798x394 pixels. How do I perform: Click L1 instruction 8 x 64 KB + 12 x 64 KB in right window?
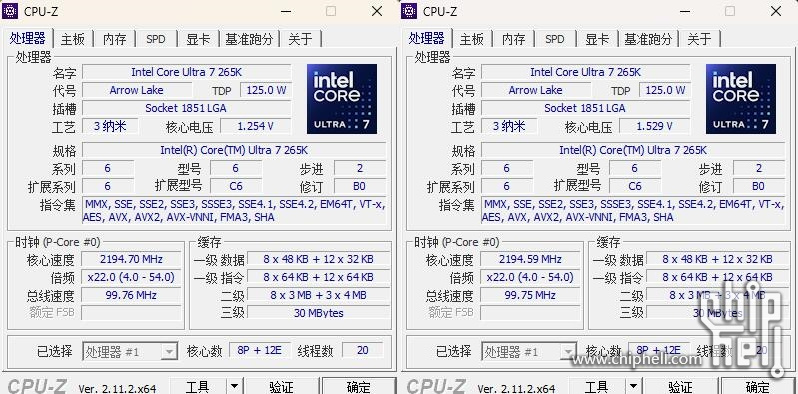pos(718,277)
